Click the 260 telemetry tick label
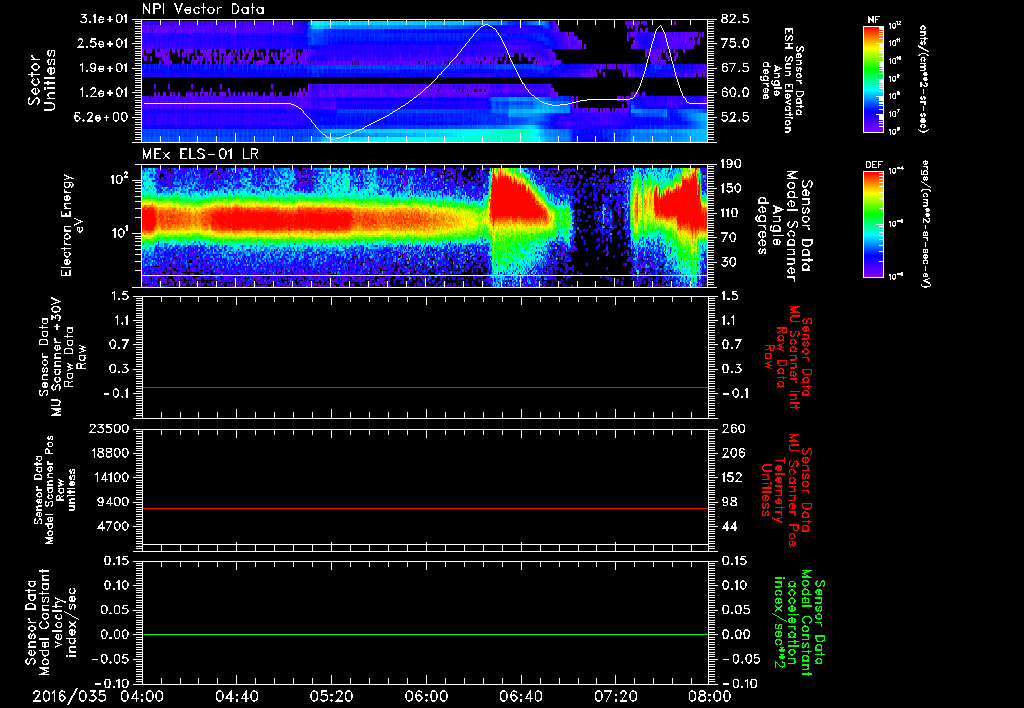Screen dimensions: 1024x708 pyautogui.click(x=733, y=429)
